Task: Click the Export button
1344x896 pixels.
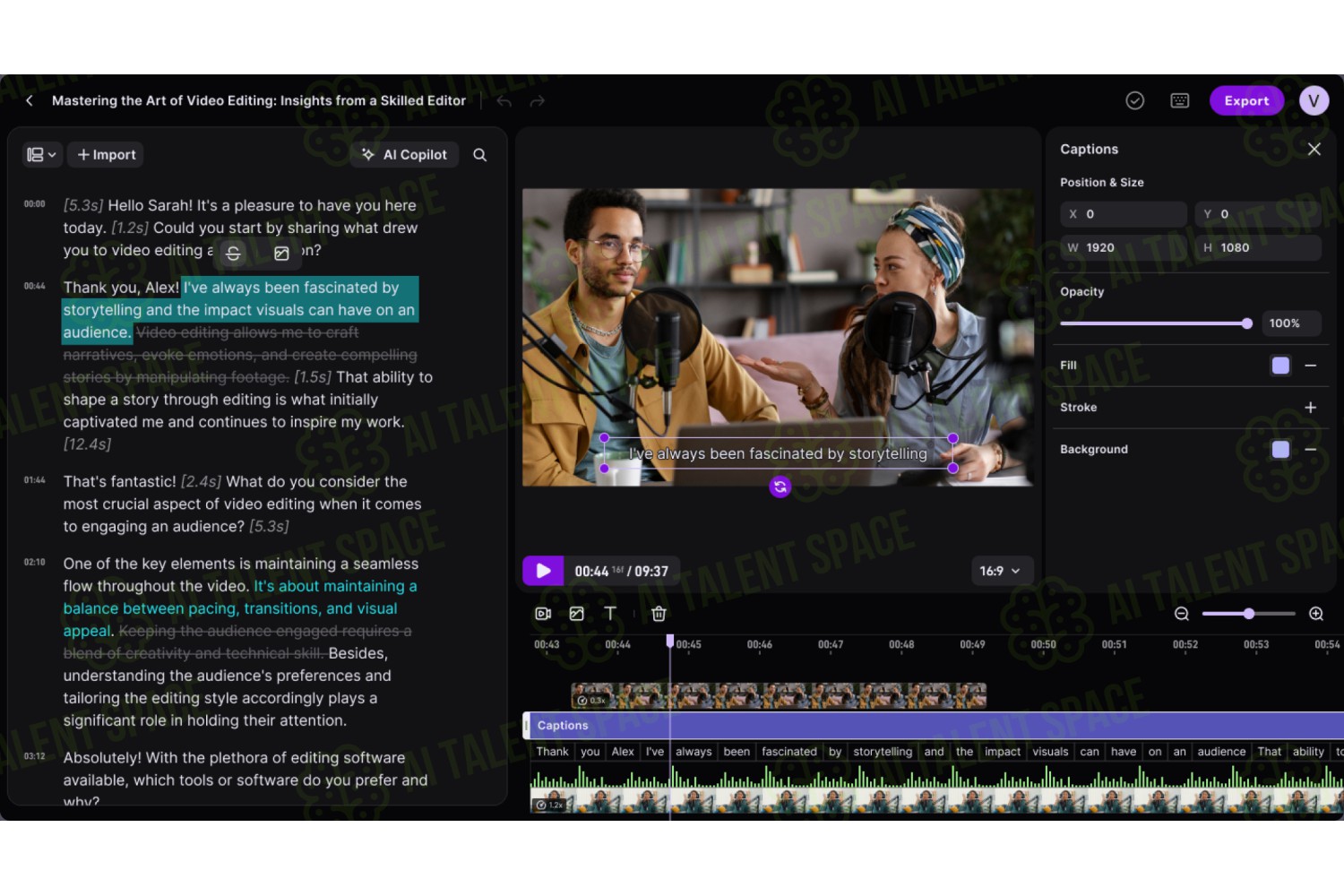Action: pos(1246,100)
